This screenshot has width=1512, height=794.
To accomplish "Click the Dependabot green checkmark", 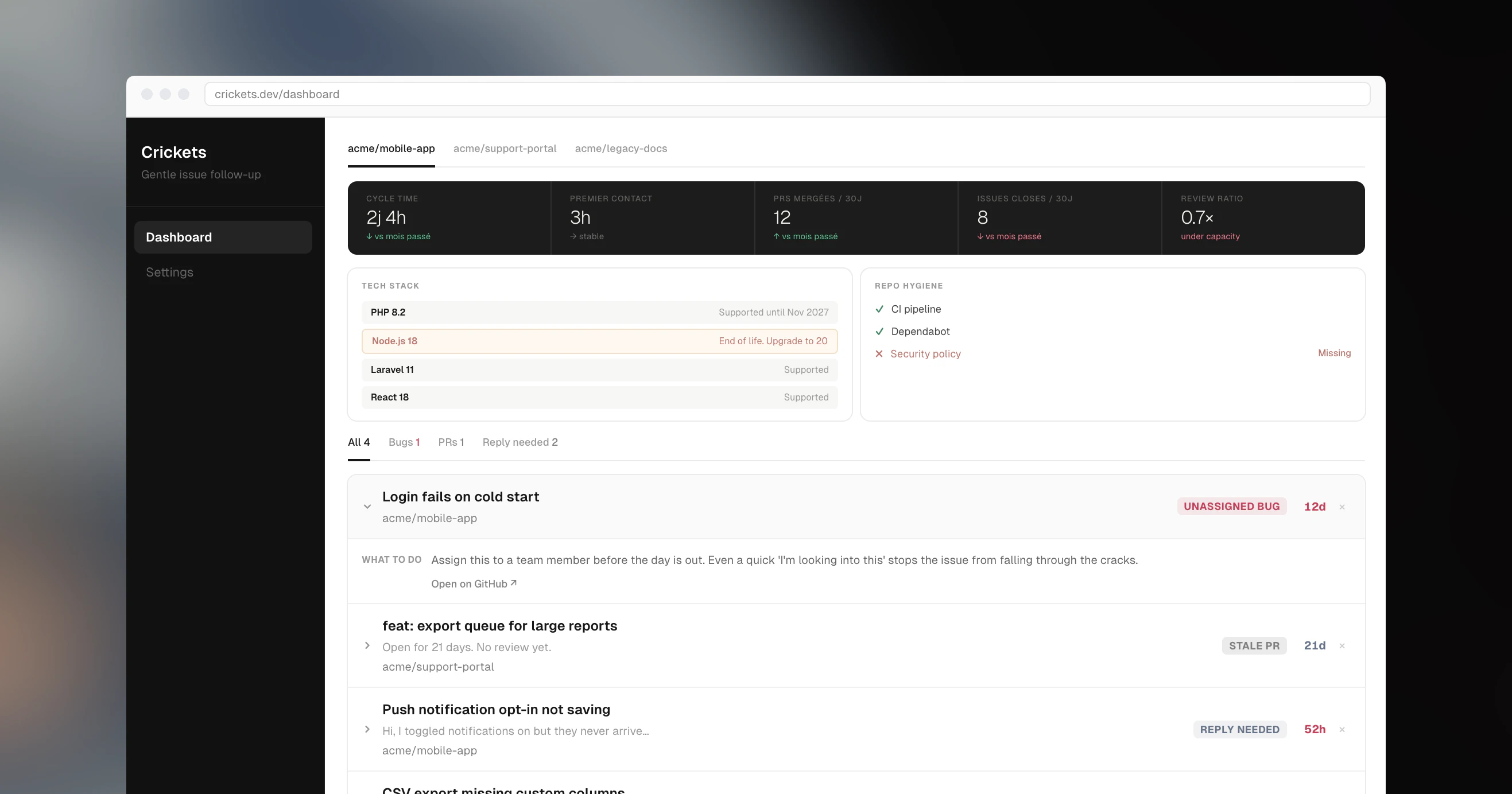I will (x=879, y=332).
